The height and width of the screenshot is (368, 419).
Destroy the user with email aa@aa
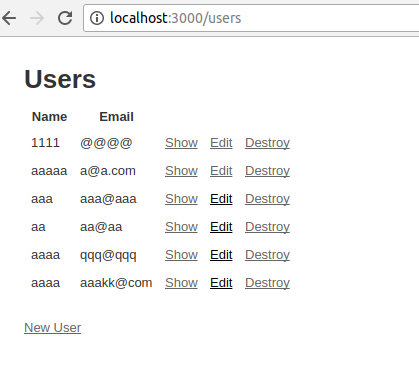pyautogui.click(x=267, y=227)
